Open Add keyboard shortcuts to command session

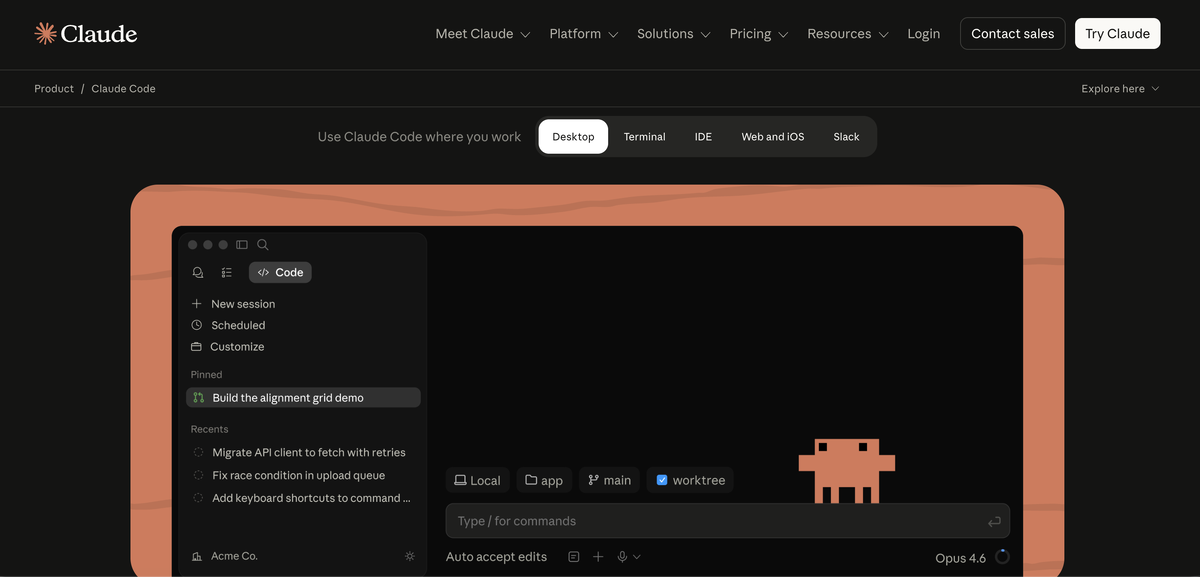(x=311, y=497)
